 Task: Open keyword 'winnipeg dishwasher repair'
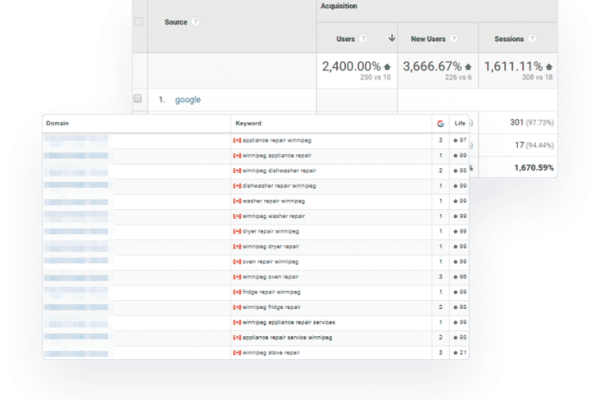point(279,171)
